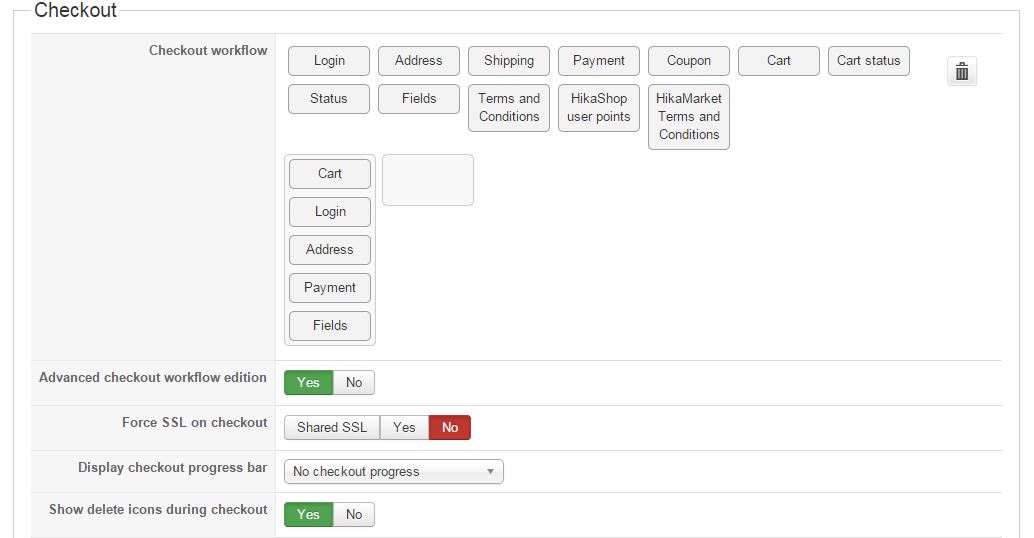Click the Coupon workflow block
This screenshot has height=538, width=1034.
tap(689, 61)
